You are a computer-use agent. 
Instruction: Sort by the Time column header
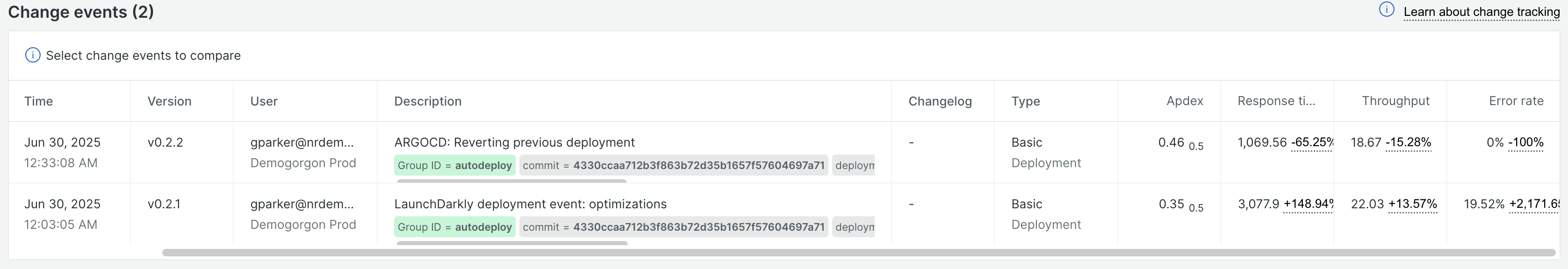coord(38,101)
